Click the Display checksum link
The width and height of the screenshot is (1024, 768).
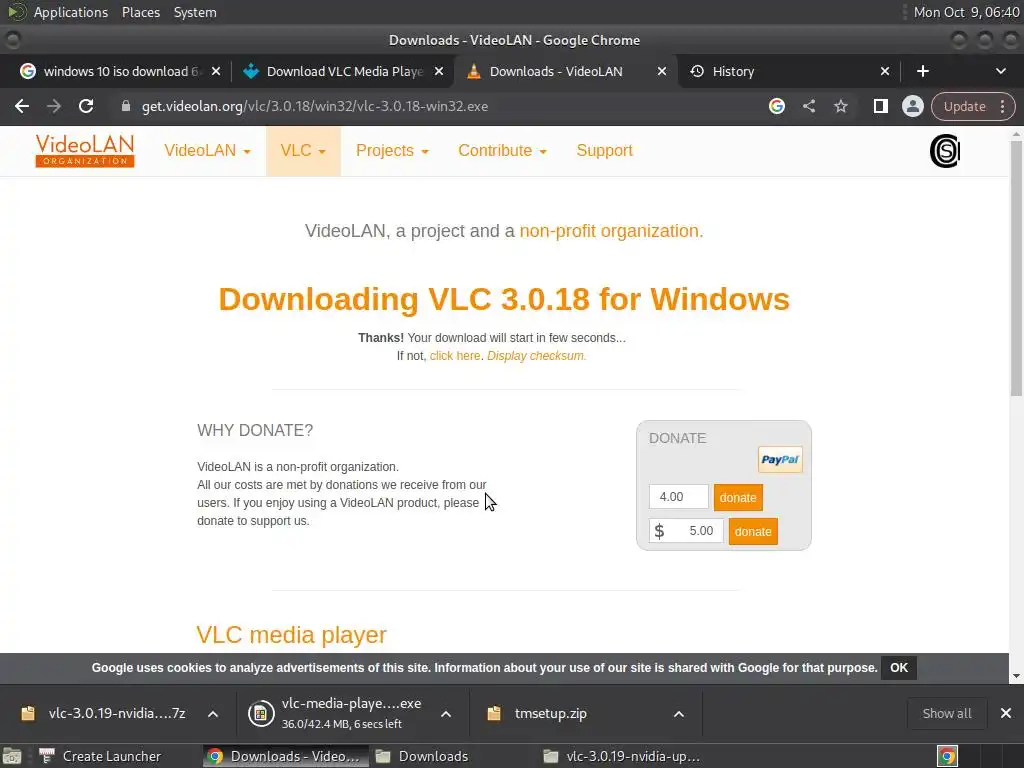pos(536,356)
